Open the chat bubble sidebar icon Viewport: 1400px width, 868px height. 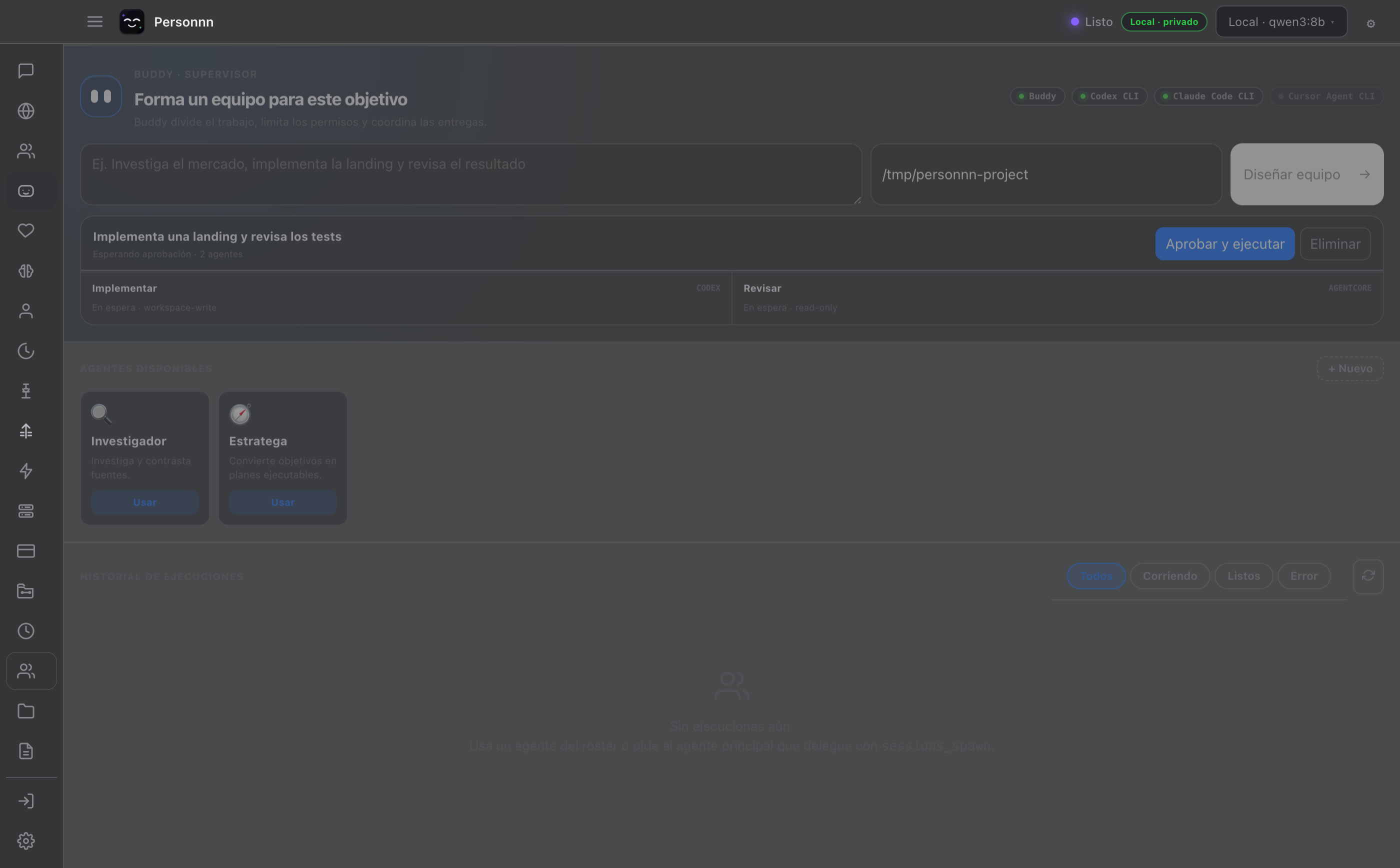[26, 71]
